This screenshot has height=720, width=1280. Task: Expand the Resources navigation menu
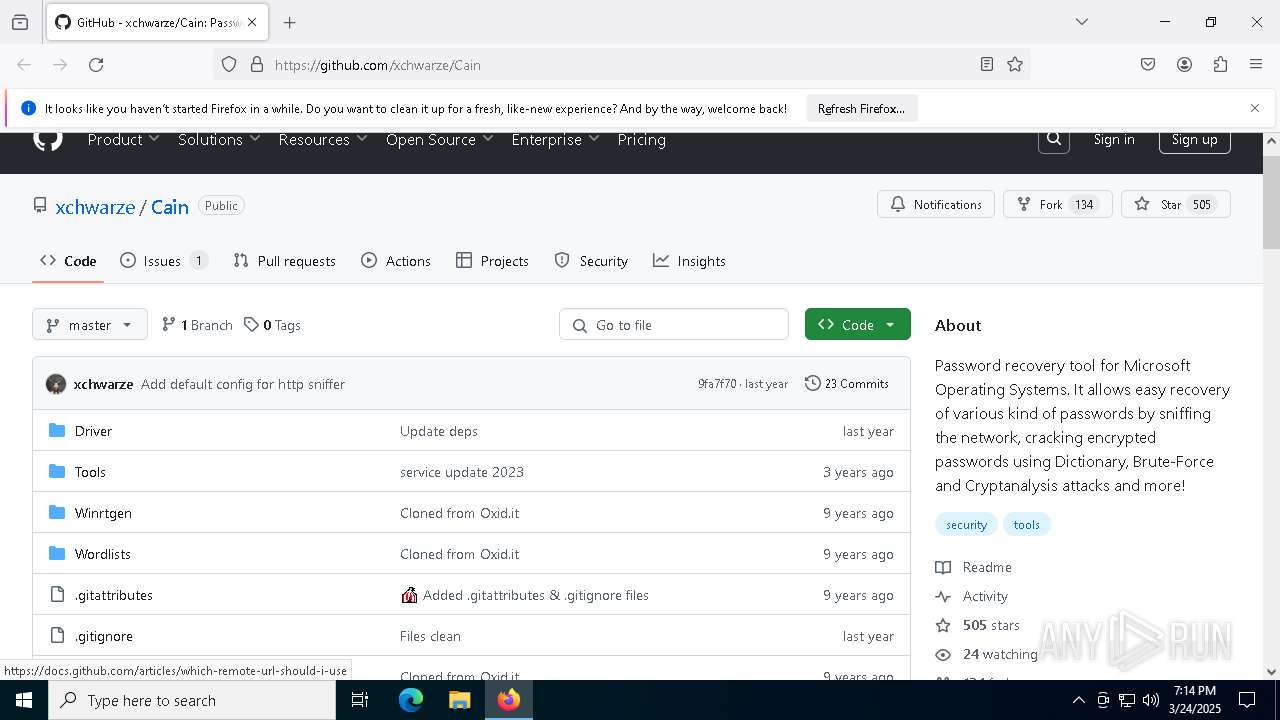pos(323,140)
